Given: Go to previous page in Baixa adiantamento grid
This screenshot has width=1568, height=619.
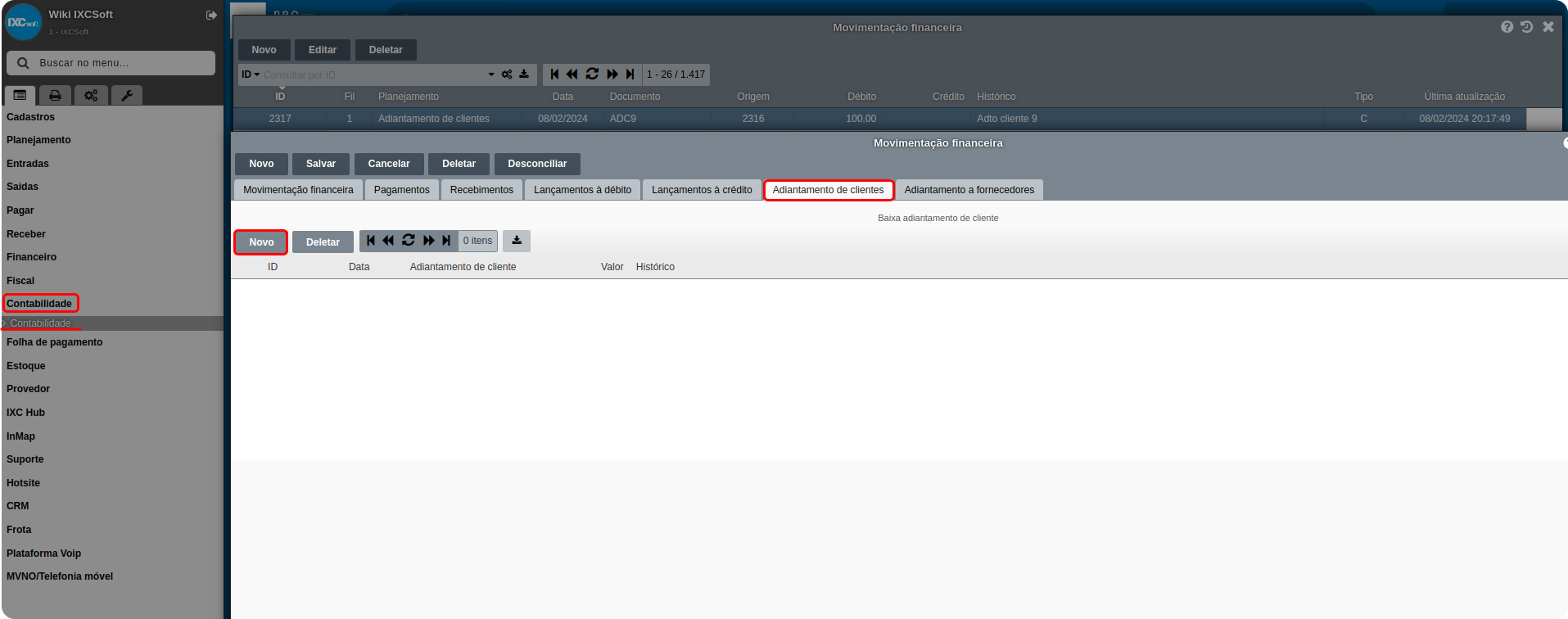Looking at the screenshot, I should point(388,241).
